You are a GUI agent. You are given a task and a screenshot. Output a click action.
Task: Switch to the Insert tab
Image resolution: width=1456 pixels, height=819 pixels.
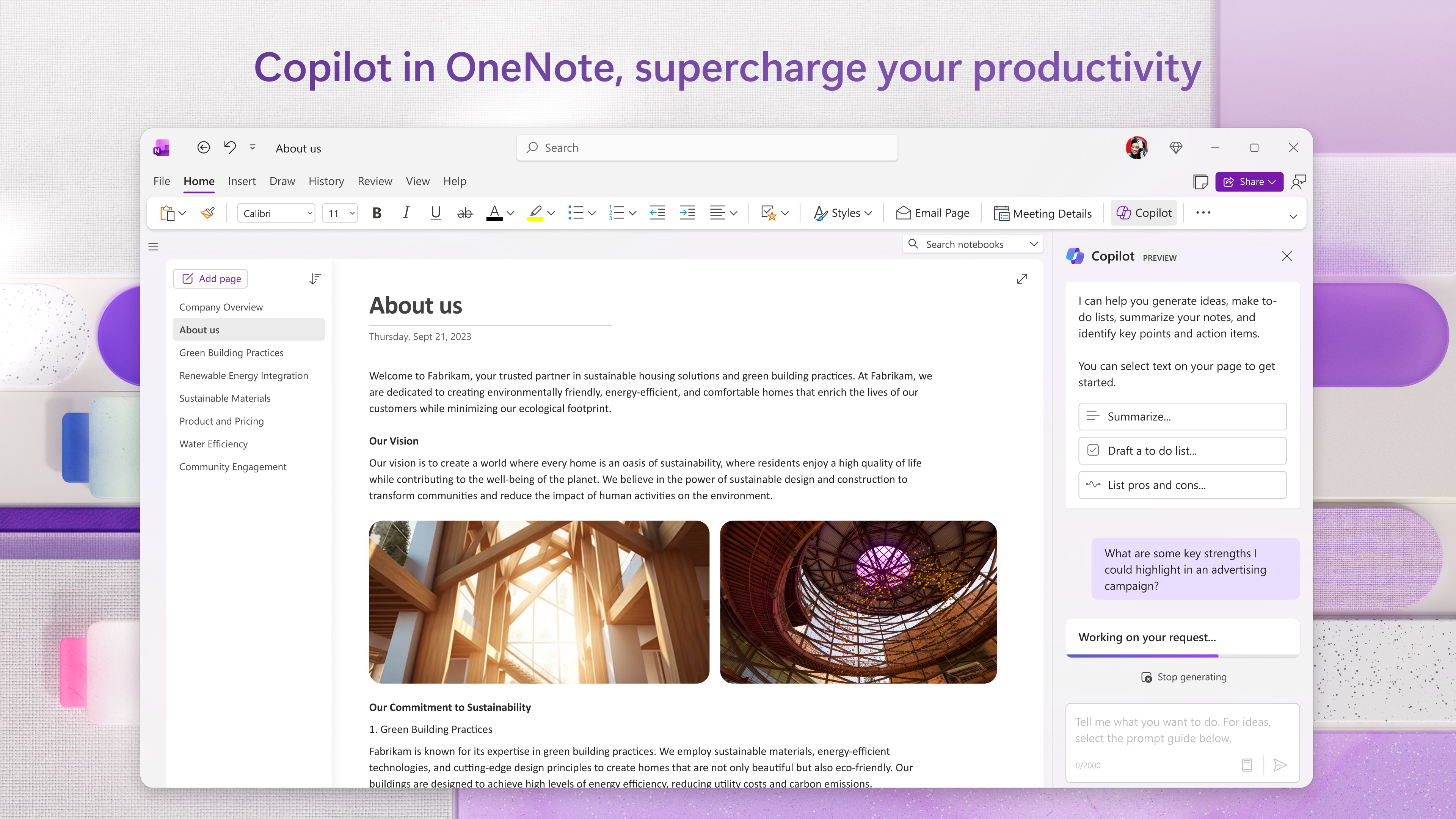tap(242, 181)
